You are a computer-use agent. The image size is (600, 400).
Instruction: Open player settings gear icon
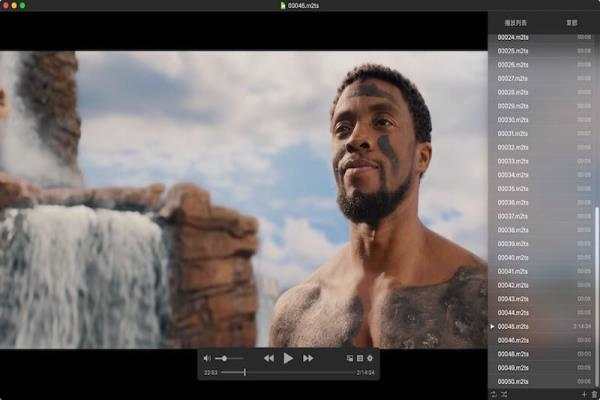370,358
